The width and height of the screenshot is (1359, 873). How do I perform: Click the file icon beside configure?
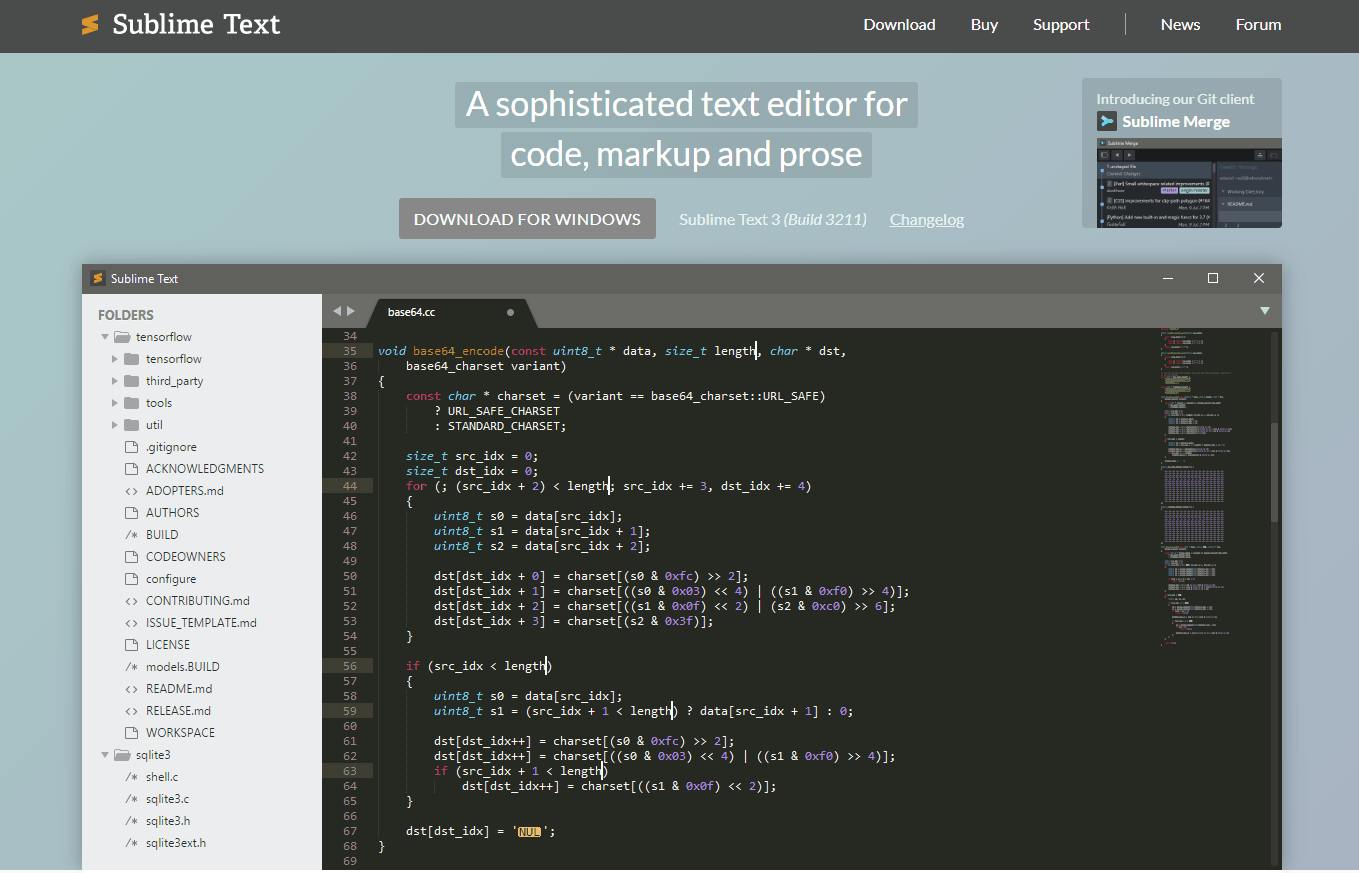(x=131, y=579)
